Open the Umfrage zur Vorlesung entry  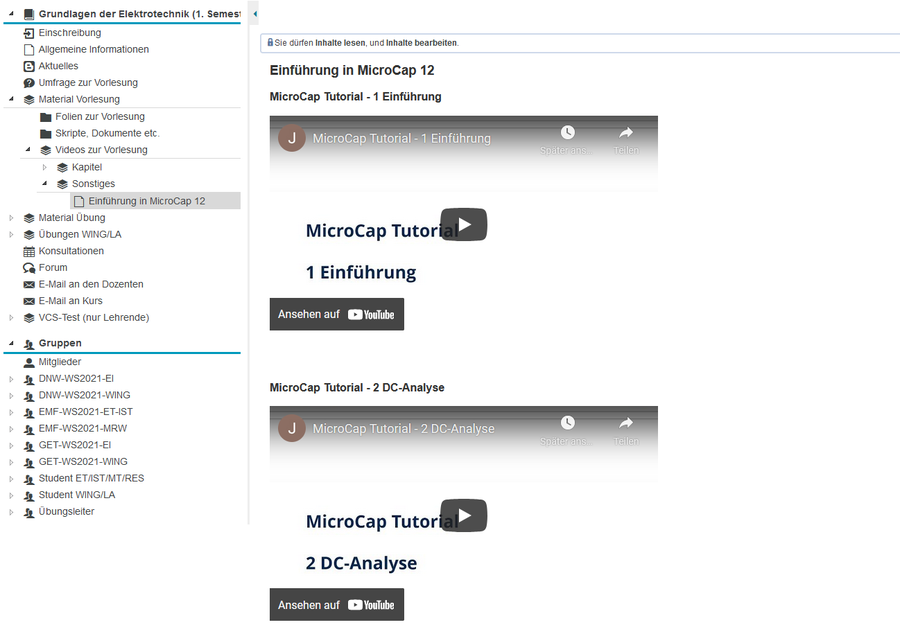[88, 83]
